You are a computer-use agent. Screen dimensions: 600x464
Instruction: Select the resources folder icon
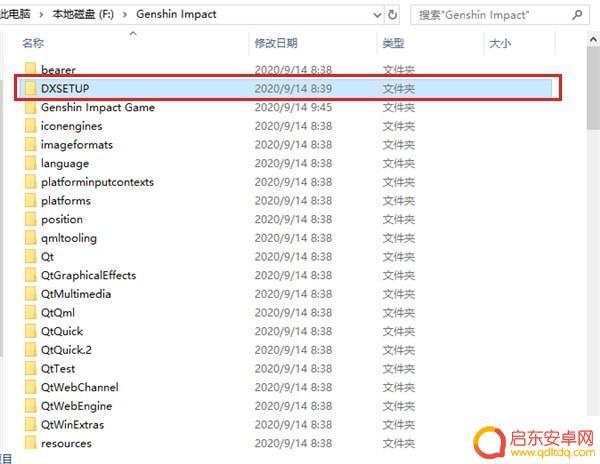click(x=30, y=443)
